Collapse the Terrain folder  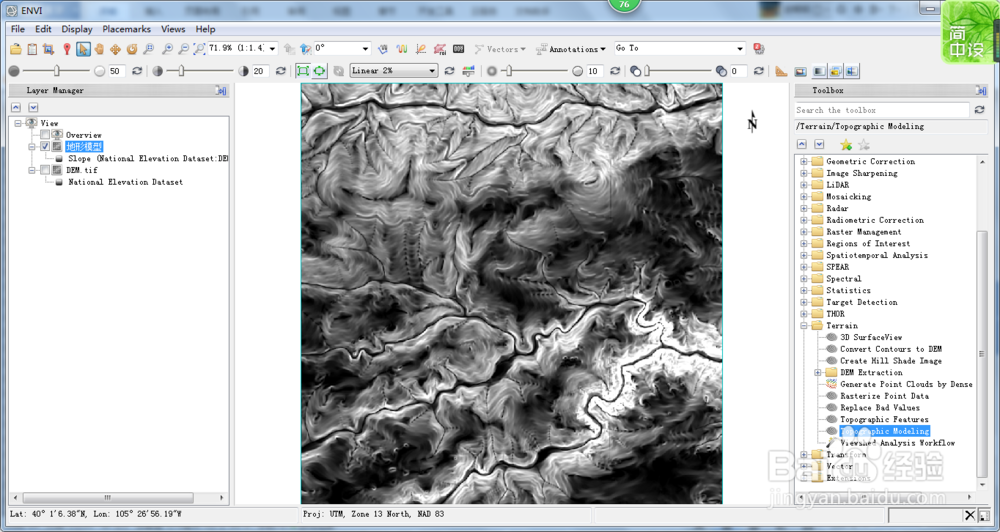[x=804, y=325]
